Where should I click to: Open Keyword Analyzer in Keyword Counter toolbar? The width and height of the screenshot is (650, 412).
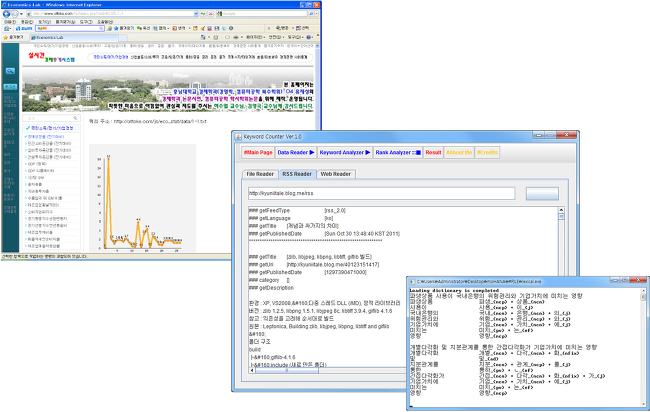[345, 153]
